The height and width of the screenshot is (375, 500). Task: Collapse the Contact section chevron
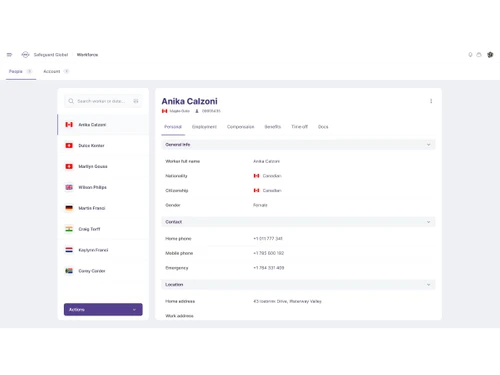coord(428,222)
